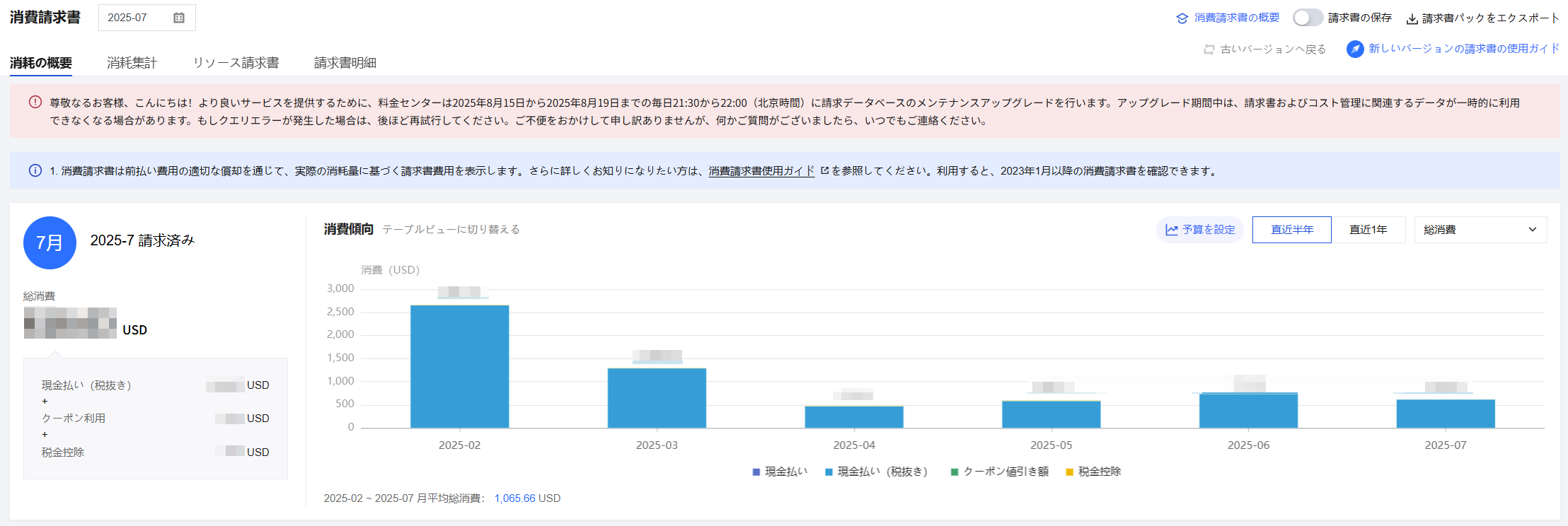Select the 直近1年 range option
Screen dimensions: 1568x526
pyautogui.click(x=1368, y=230)
